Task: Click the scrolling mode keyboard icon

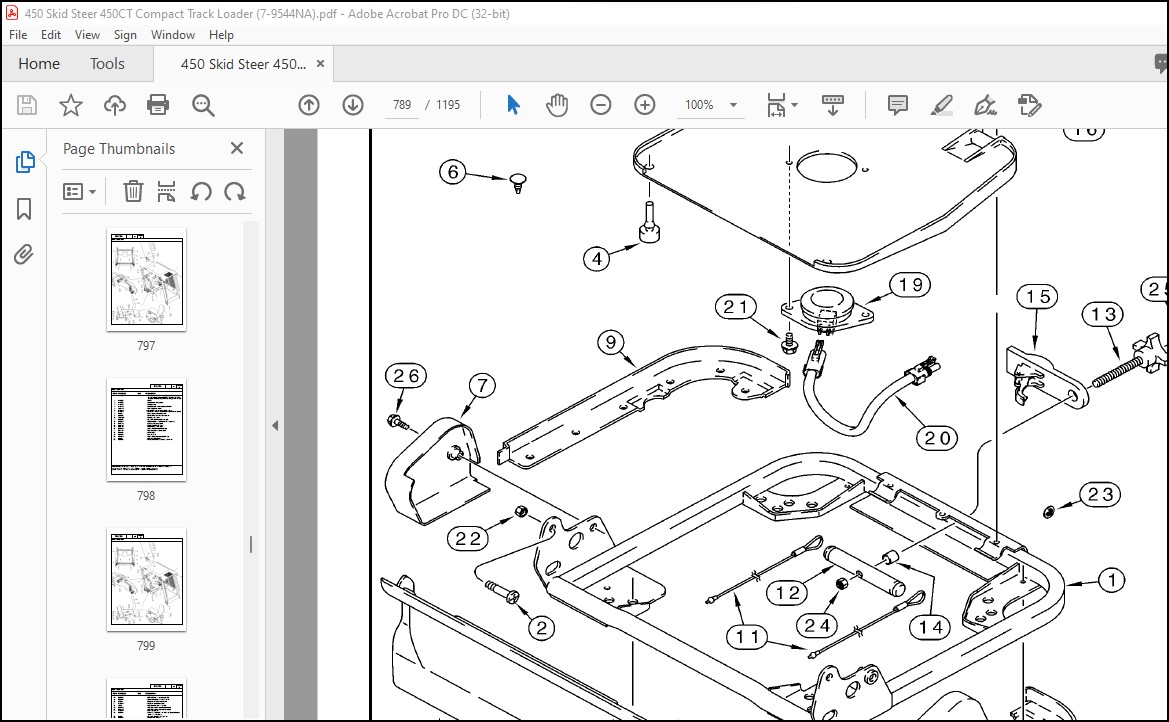Action: 833,105
